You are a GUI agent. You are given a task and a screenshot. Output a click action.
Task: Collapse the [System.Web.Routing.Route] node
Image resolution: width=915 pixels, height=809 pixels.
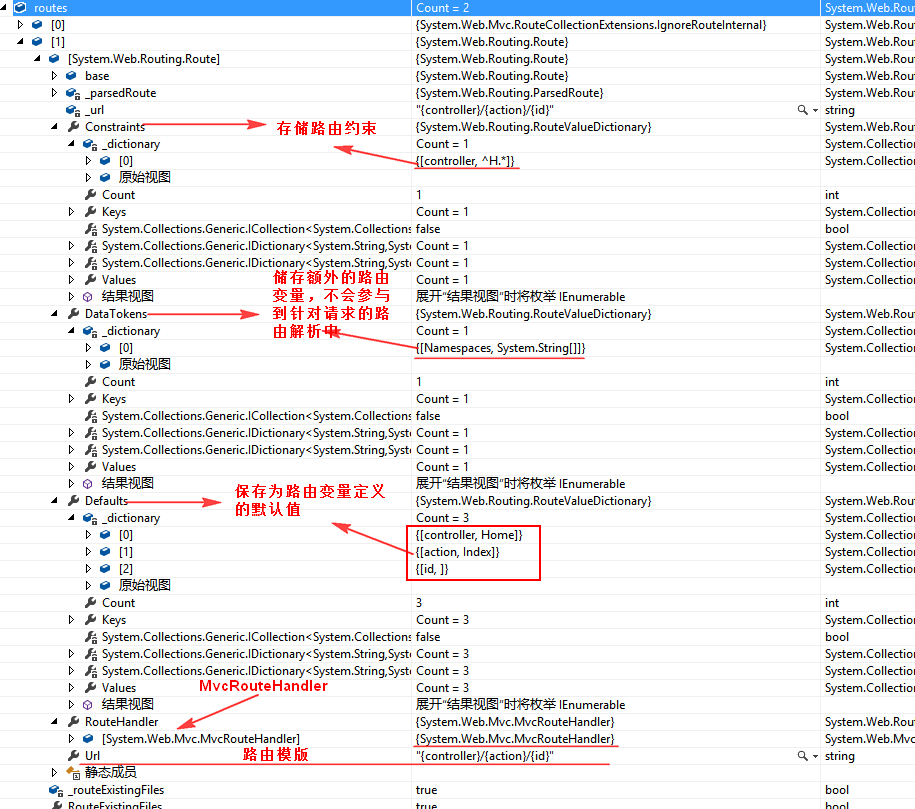[37, 58]
